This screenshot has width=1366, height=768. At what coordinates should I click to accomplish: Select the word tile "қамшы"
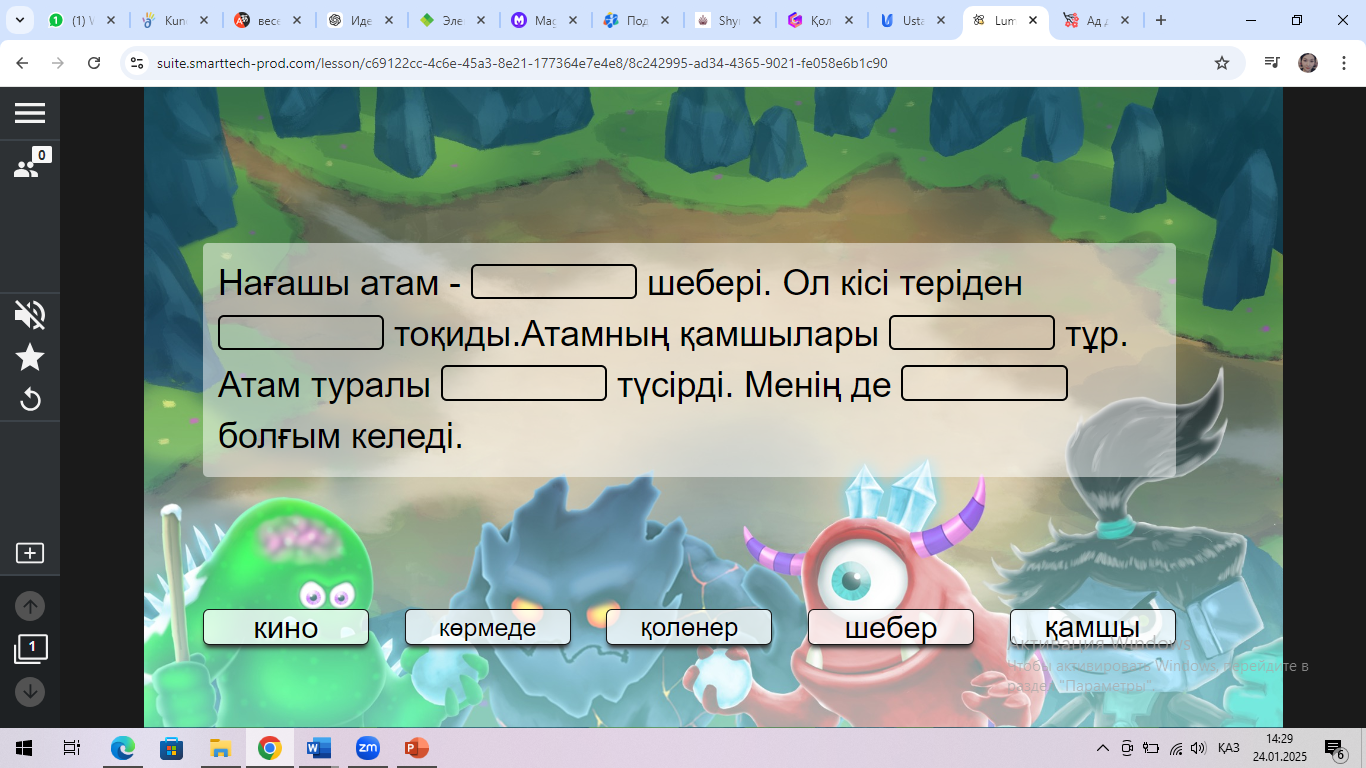(1093, 627)
